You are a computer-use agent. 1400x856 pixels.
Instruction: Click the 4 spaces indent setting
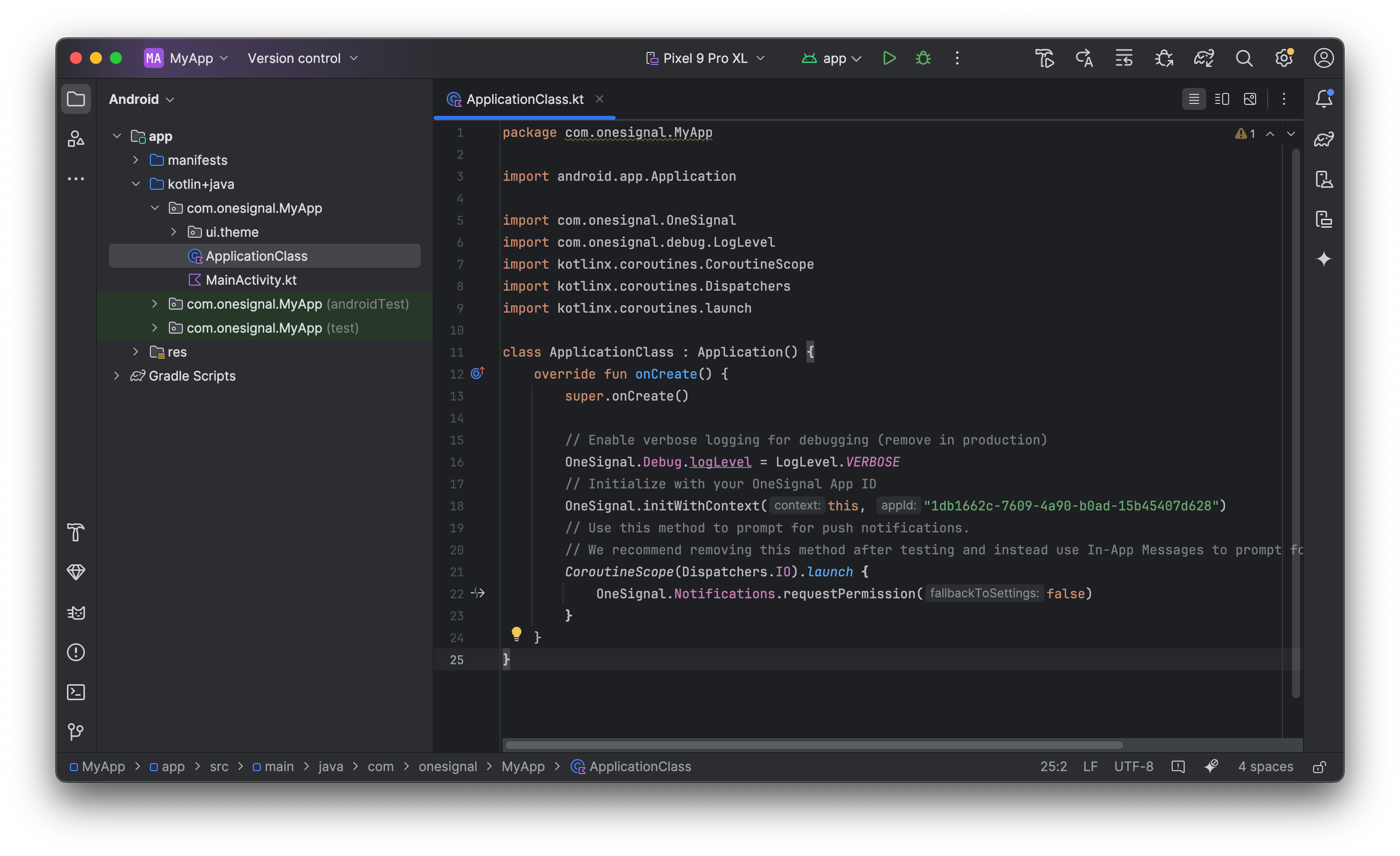tap(1265, 767)
